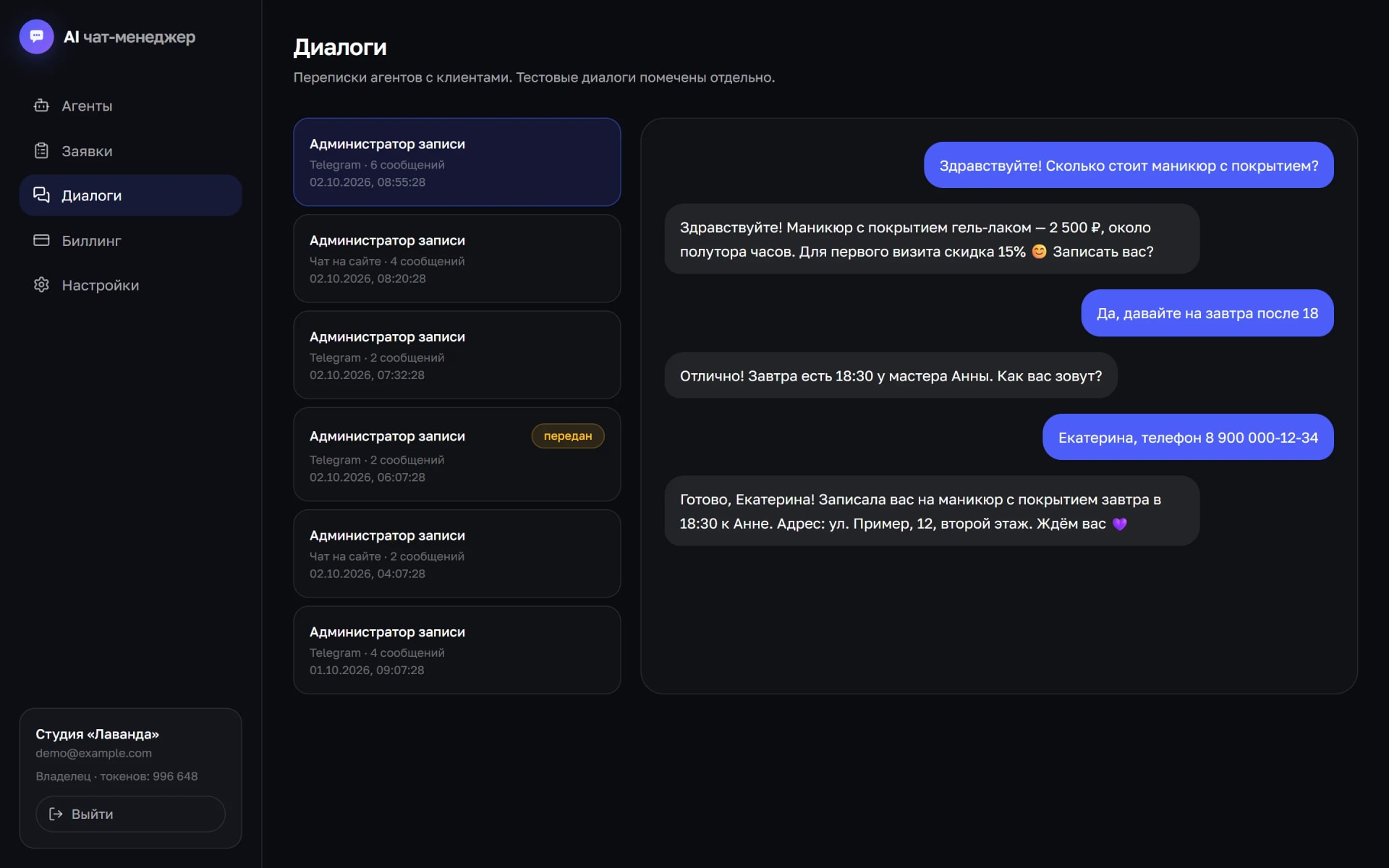This screenshot has height=868, width=1389.
Task: Click the Диалоги page heading
Action: [x=340, y=47]
